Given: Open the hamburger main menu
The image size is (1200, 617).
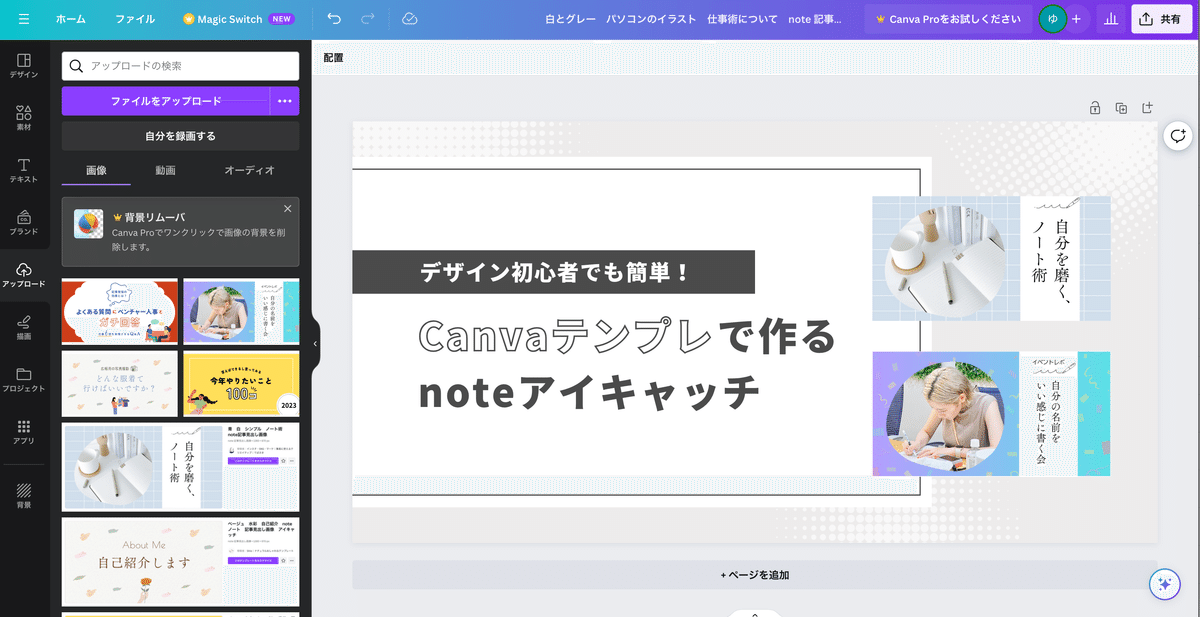Looking at the screenshot, I should tap(24, 19).
